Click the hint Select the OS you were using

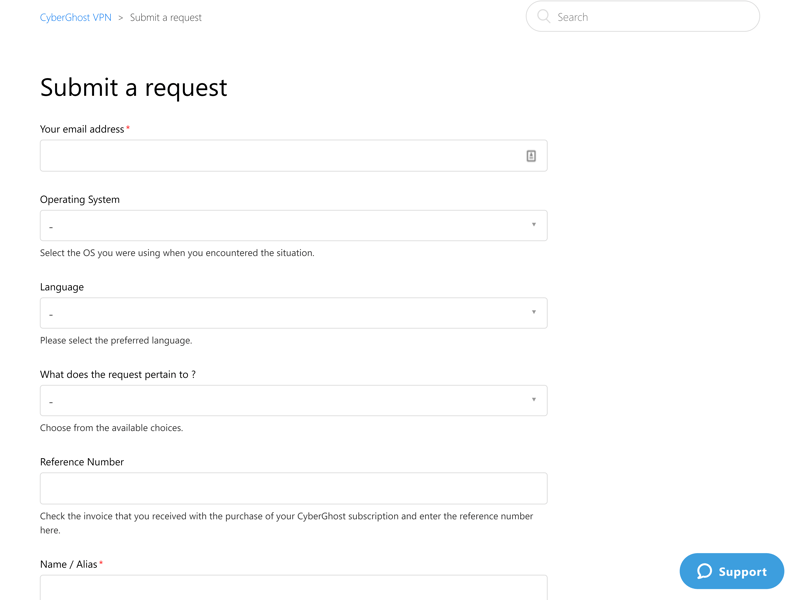point(177,253)
